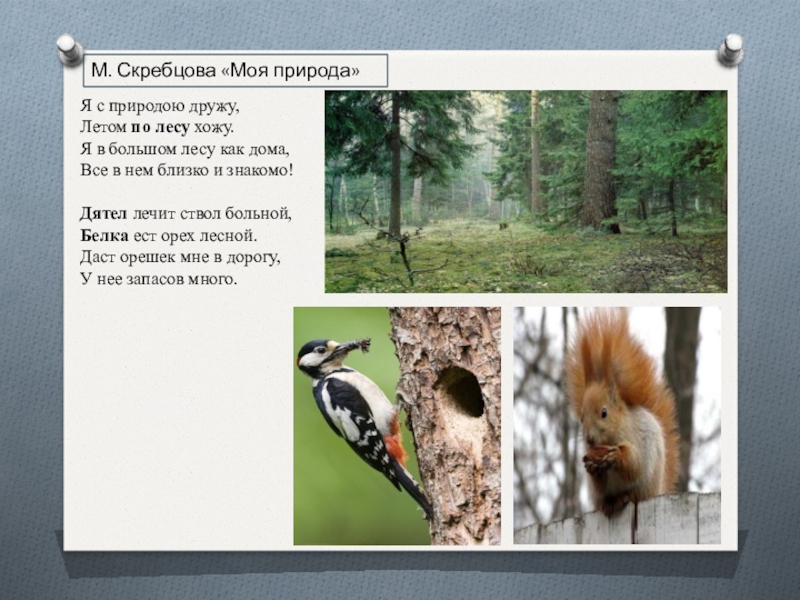Select the squirrel photo
The width and height of the screenshot is (800, 600).
coord(616,425)
